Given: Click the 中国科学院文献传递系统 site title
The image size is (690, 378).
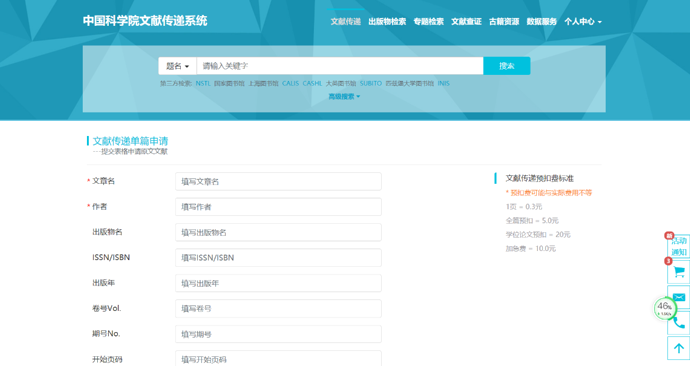Looking at the screenshot, I should click(x=145, y=21).
